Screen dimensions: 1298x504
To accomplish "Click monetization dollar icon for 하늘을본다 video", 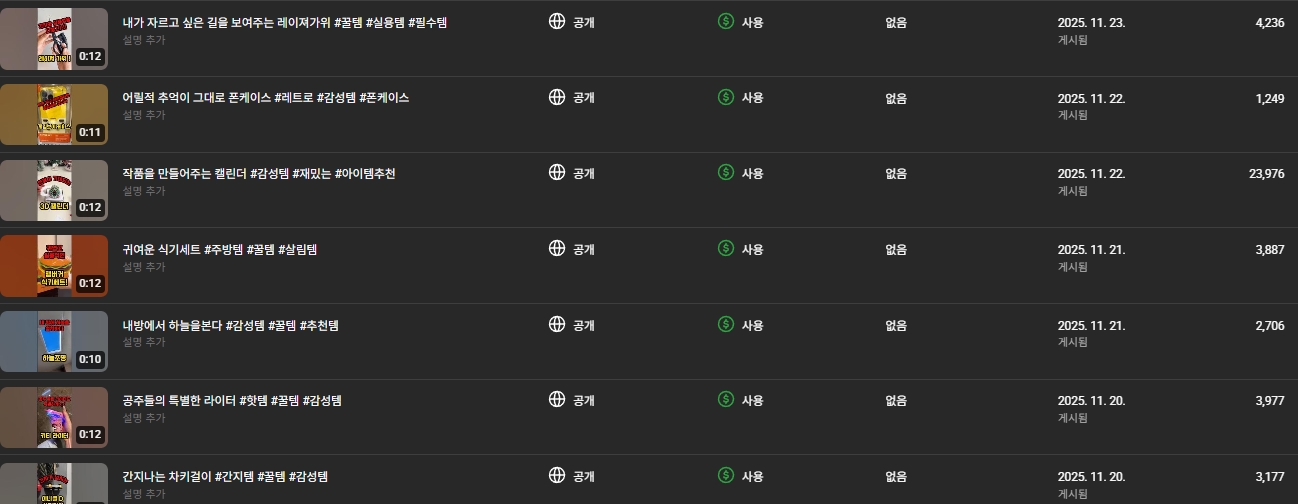I will (x=726, y=324).
